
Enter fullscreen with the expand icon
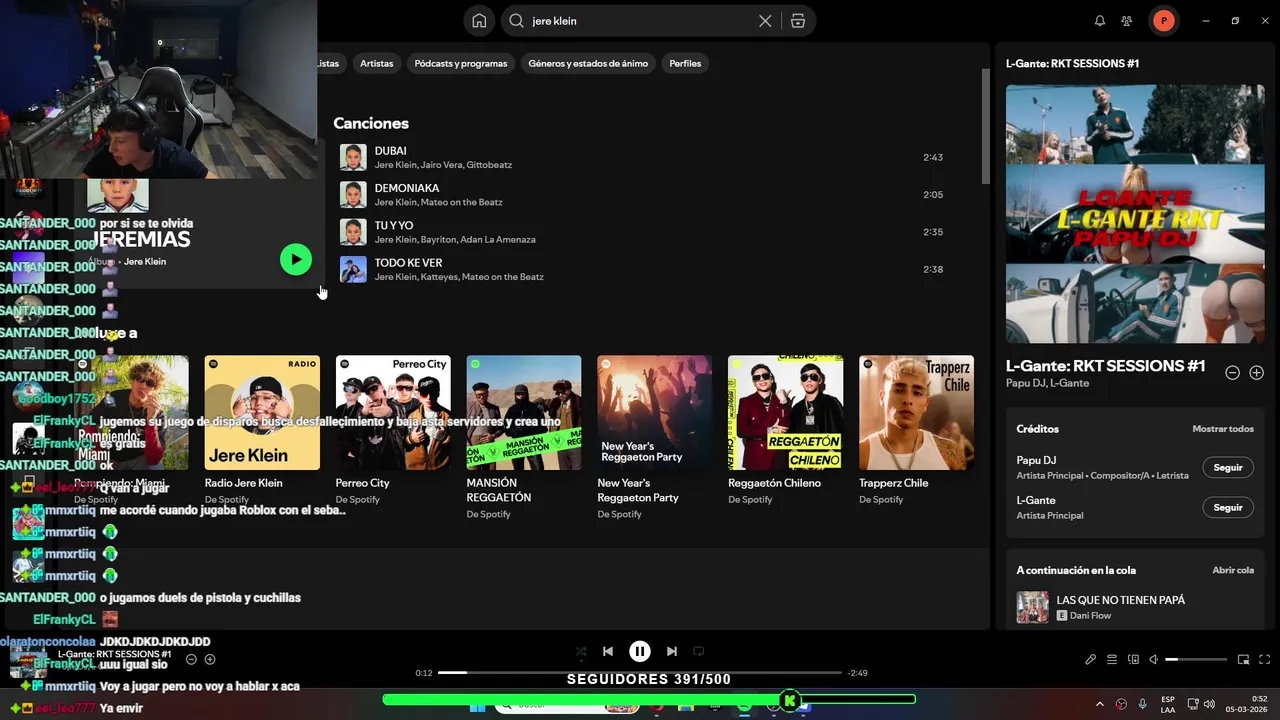(x=1265, y=660)
